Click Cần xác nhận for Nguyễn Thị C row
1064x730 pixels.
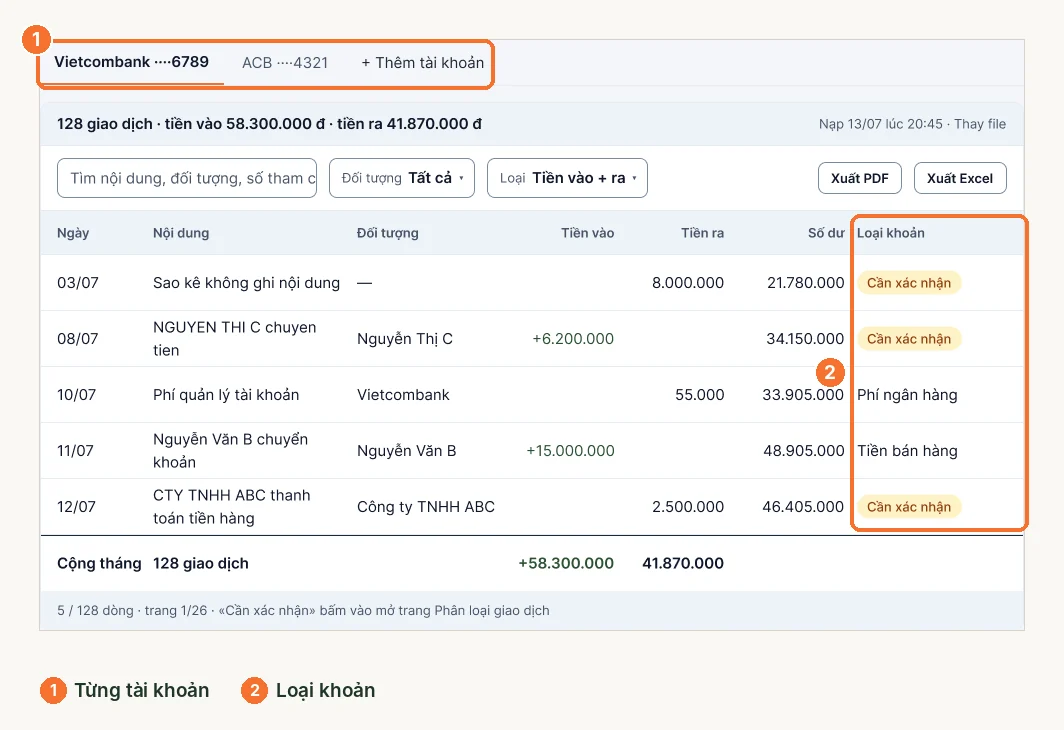(x=909, y=339)
